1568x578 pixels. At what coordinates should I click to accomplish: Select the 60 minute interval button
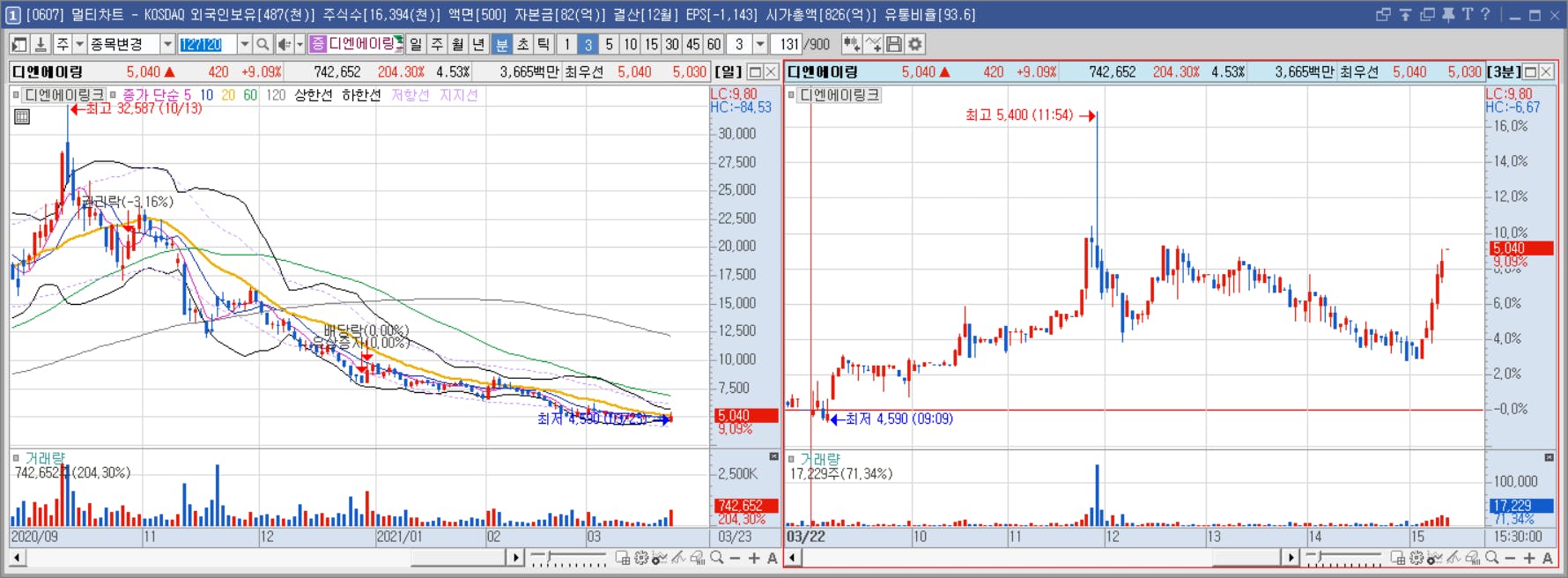click(714, 44)
